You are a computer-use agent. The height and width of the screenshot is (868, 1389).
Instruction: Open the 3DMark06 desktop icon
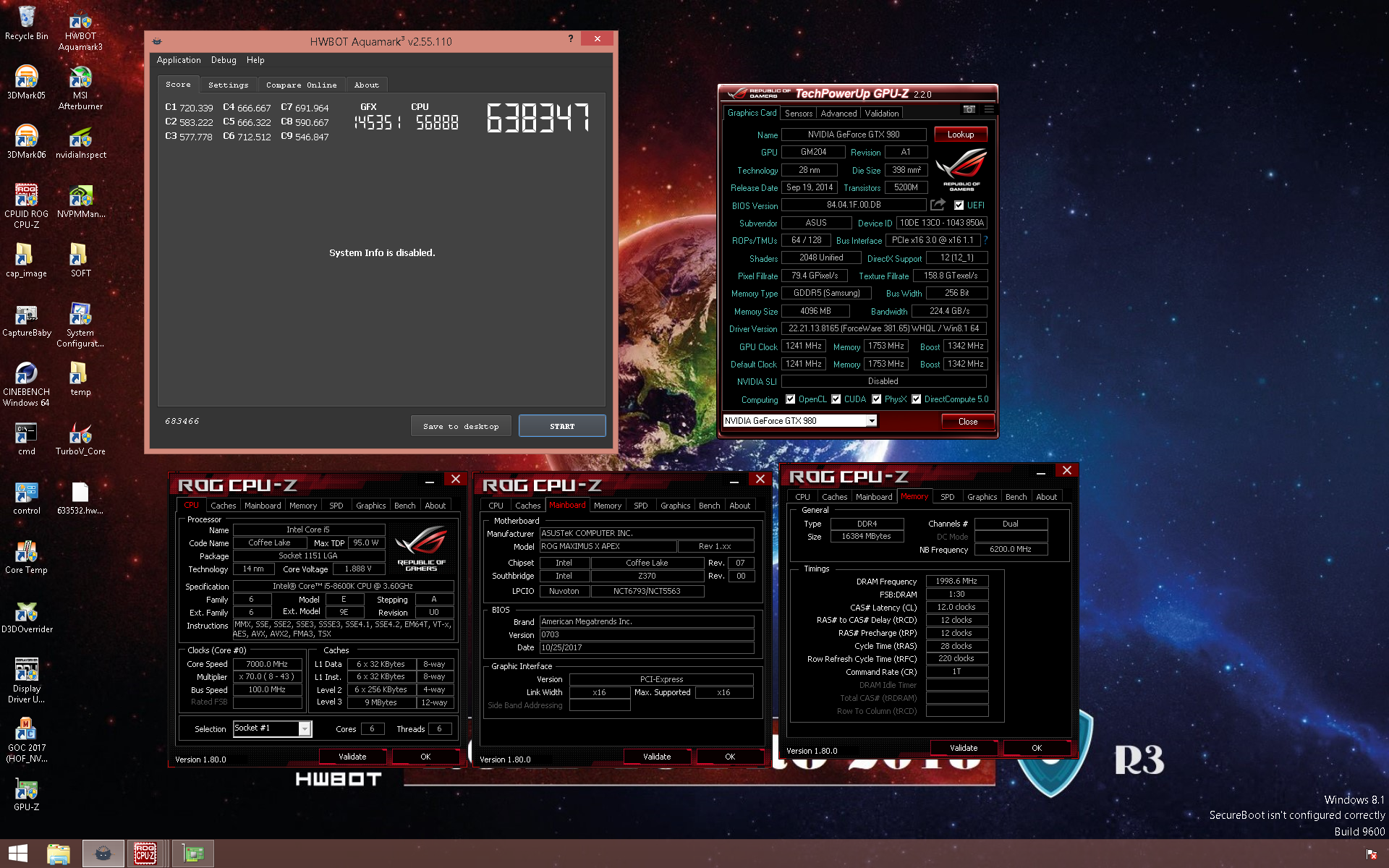click(27, 142)
